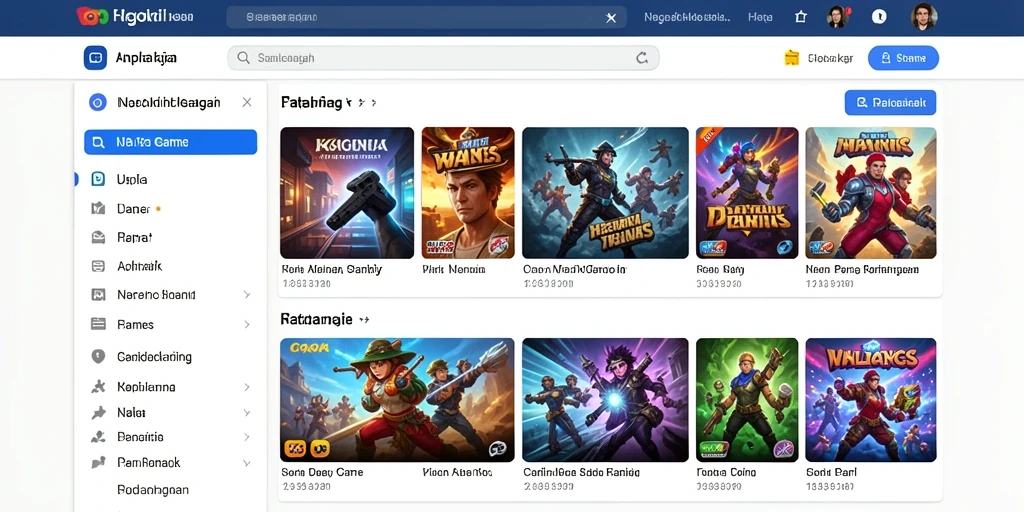The image size is (1024, 512).
Task: Open the Carlindee Sdde Ranide thumbnail
Action: (605, 400)
